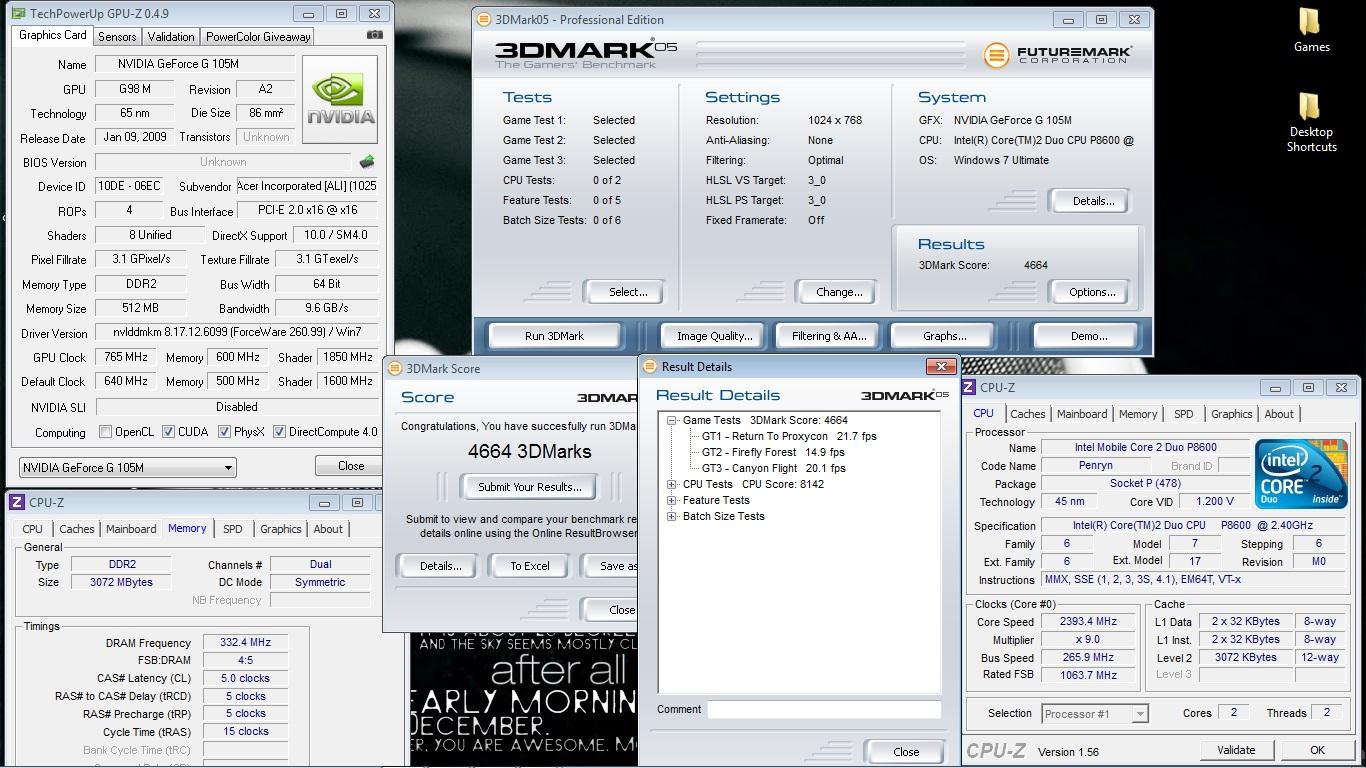This screenshot has height=768, width=1366.
Task: Expand the Feature Tests tree node
Action: click(672, 500)
